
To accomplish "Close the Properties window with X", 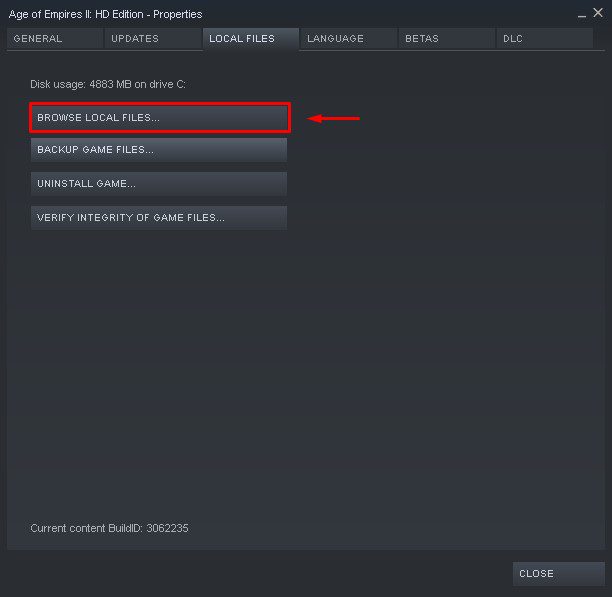I will (x=598, y=13).
